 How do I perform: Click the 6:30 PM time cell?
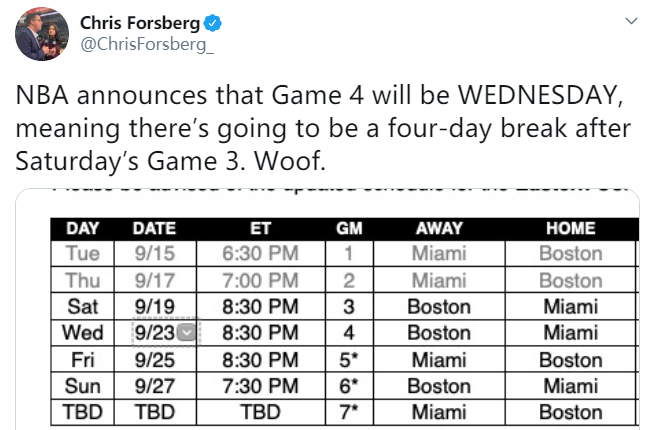coord(260,254)
